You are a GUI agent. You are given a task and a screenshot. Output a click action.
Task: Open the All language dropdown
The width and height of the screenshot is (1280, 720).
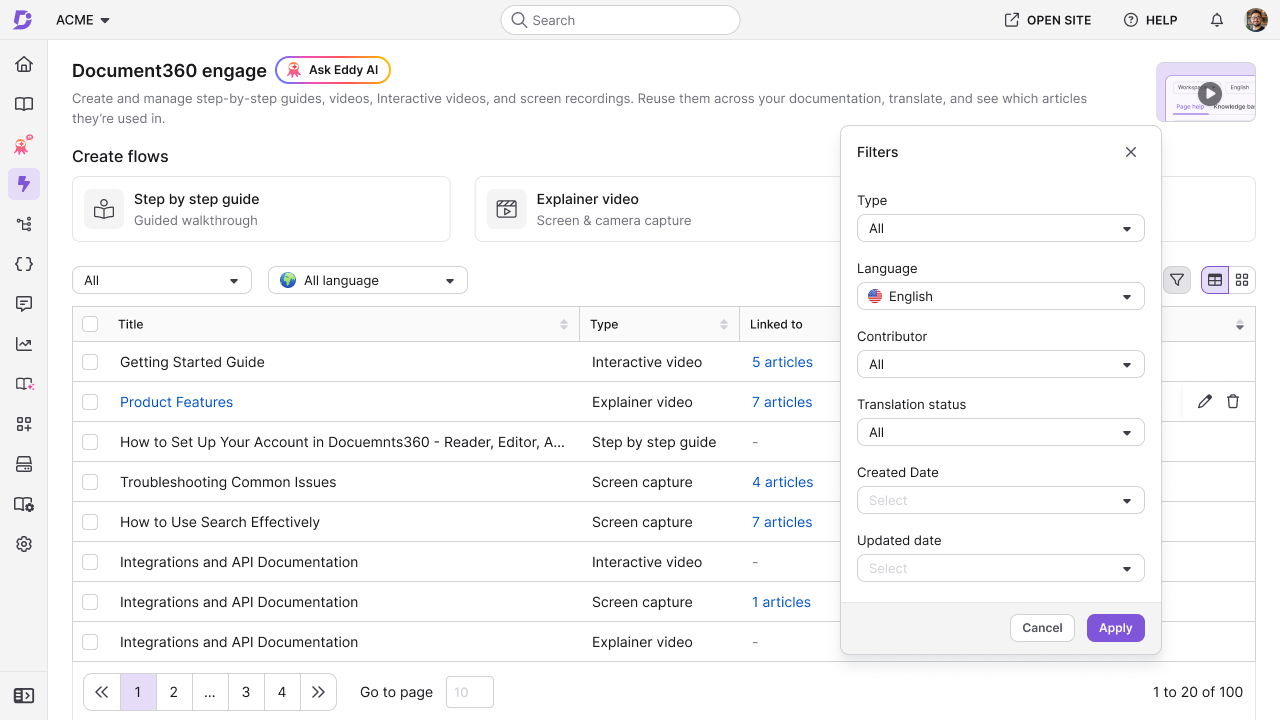click(x=368, y=280)
